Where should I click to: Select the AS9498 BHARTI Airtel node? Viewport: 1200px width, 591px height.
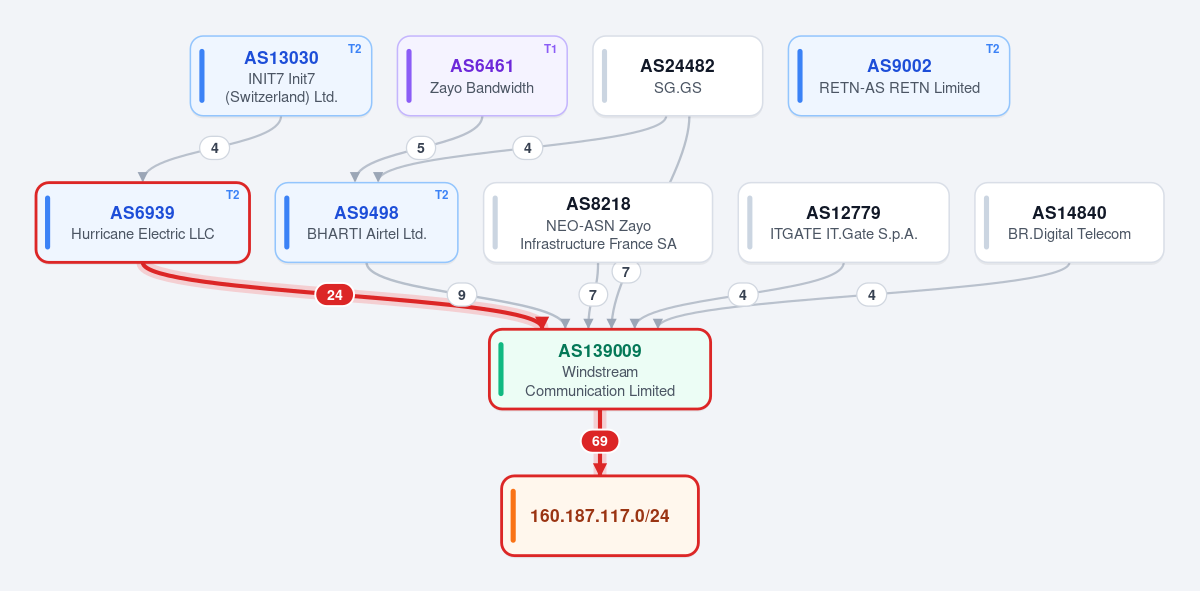pyautogui.click(x=367, y=223)
